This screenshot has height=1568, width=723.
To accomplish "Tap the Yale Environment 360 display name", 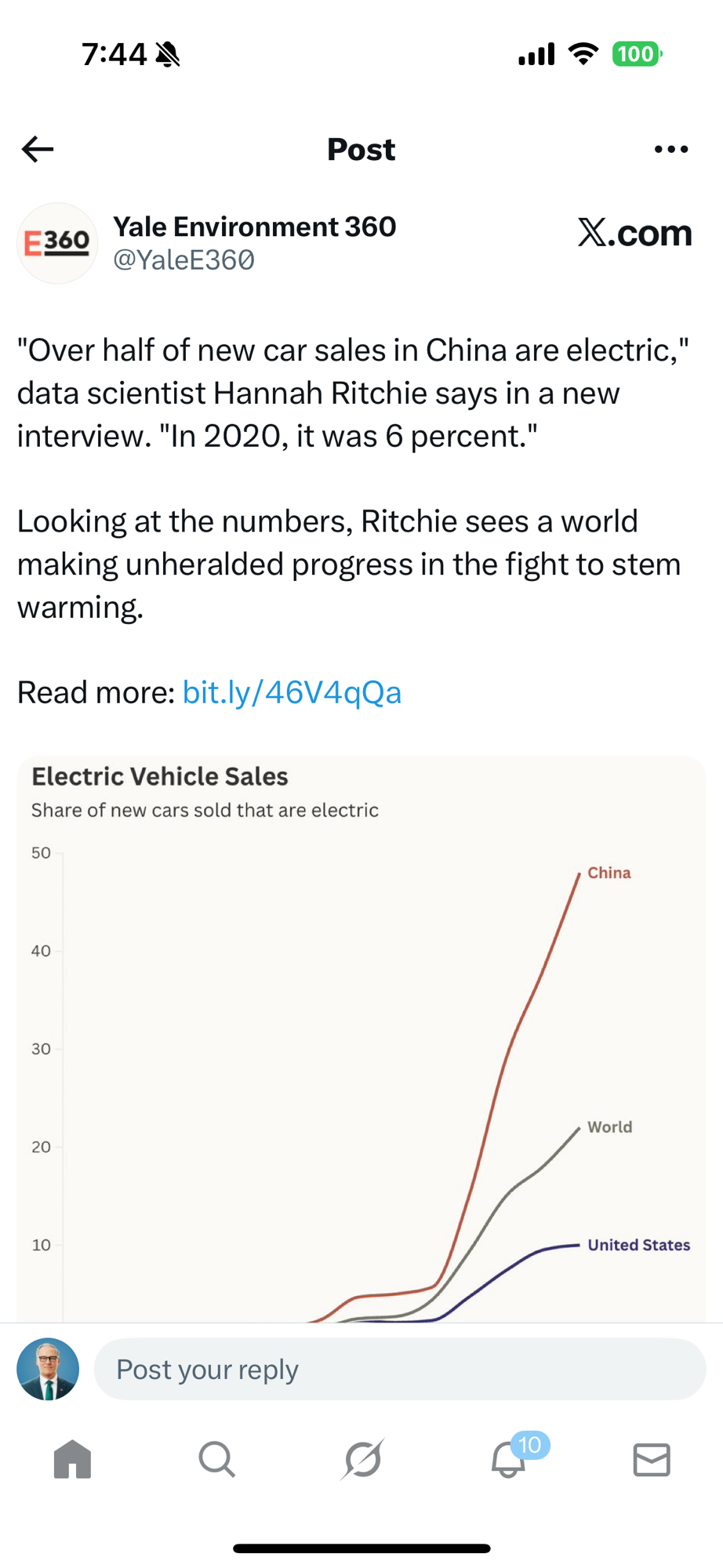I will 255,227.
